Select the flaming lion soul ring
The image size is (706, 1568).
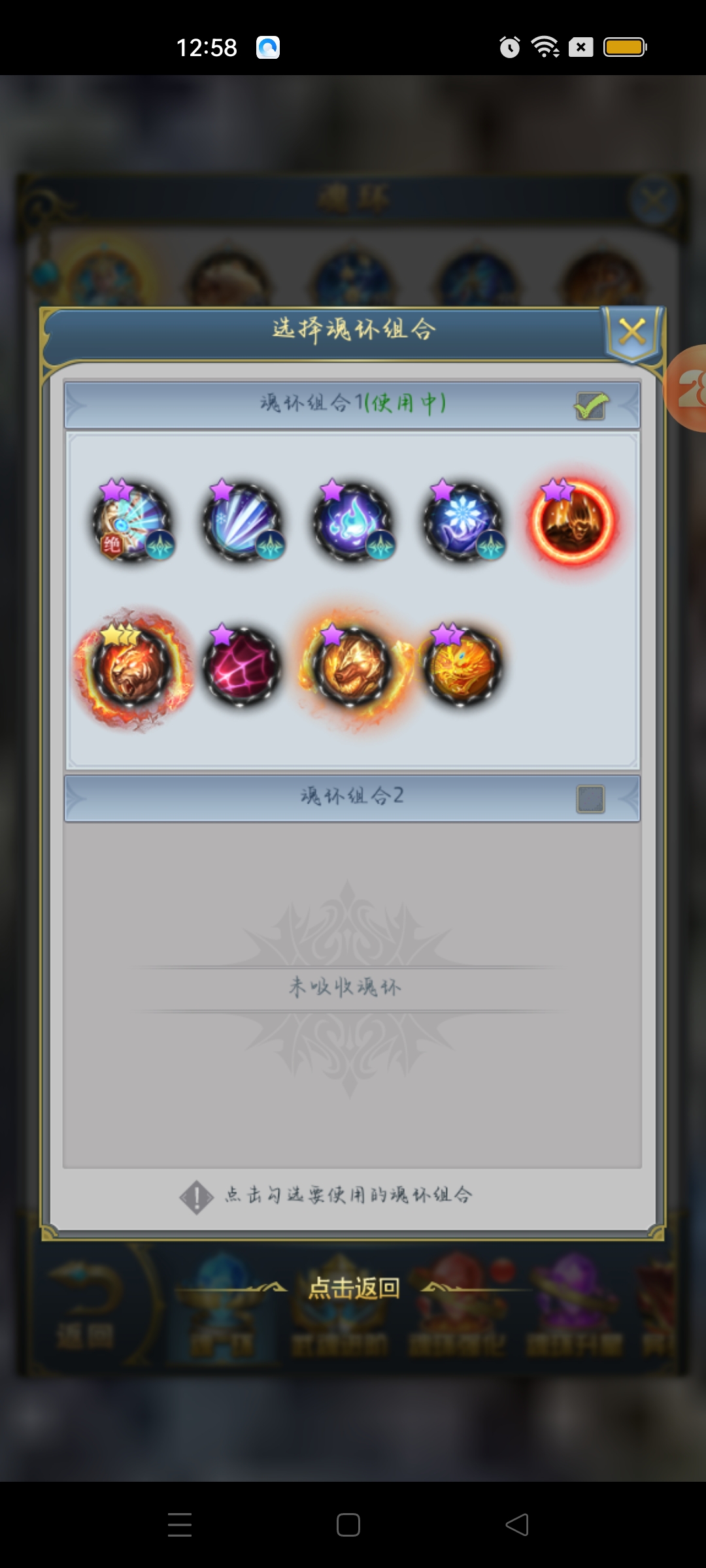coord(133,667)
